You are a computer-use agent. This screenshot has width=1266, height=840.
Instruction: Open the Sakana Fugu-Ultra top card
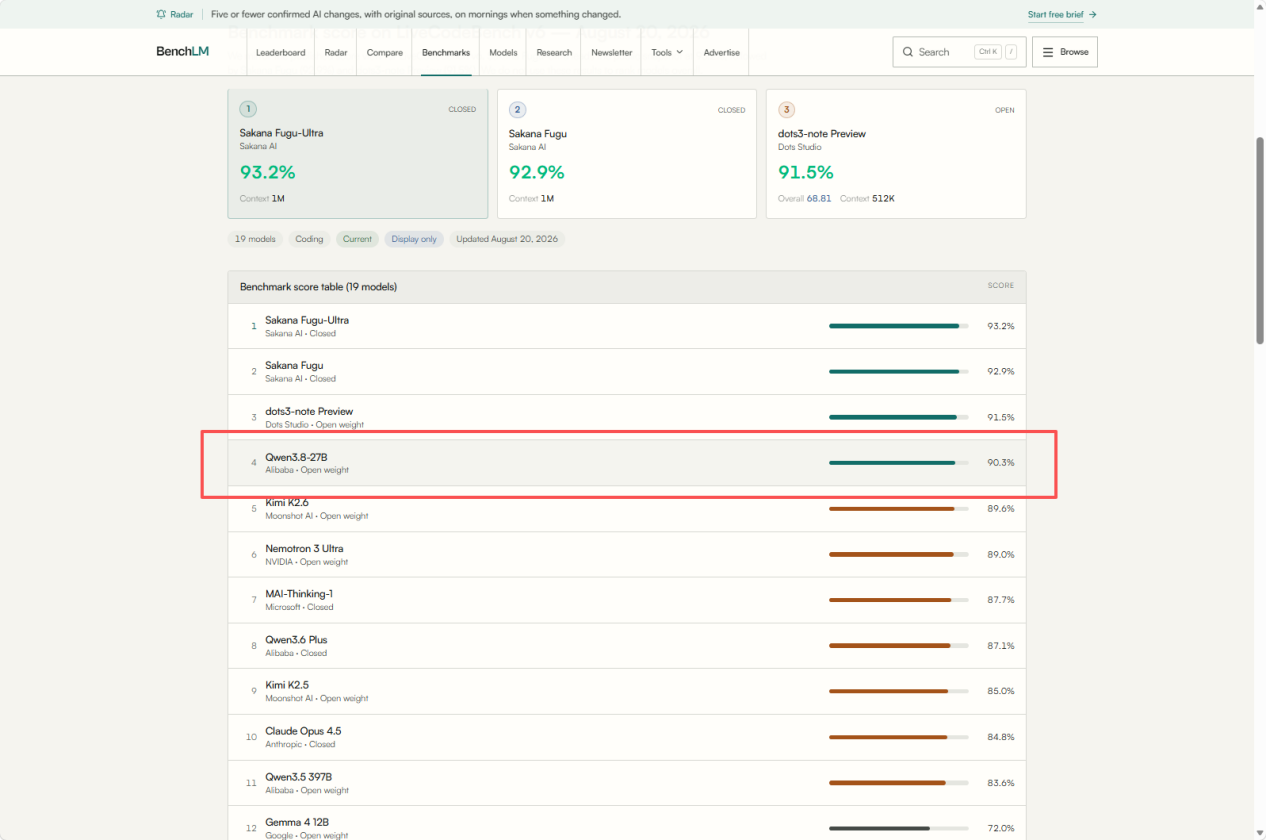point(358,154)
